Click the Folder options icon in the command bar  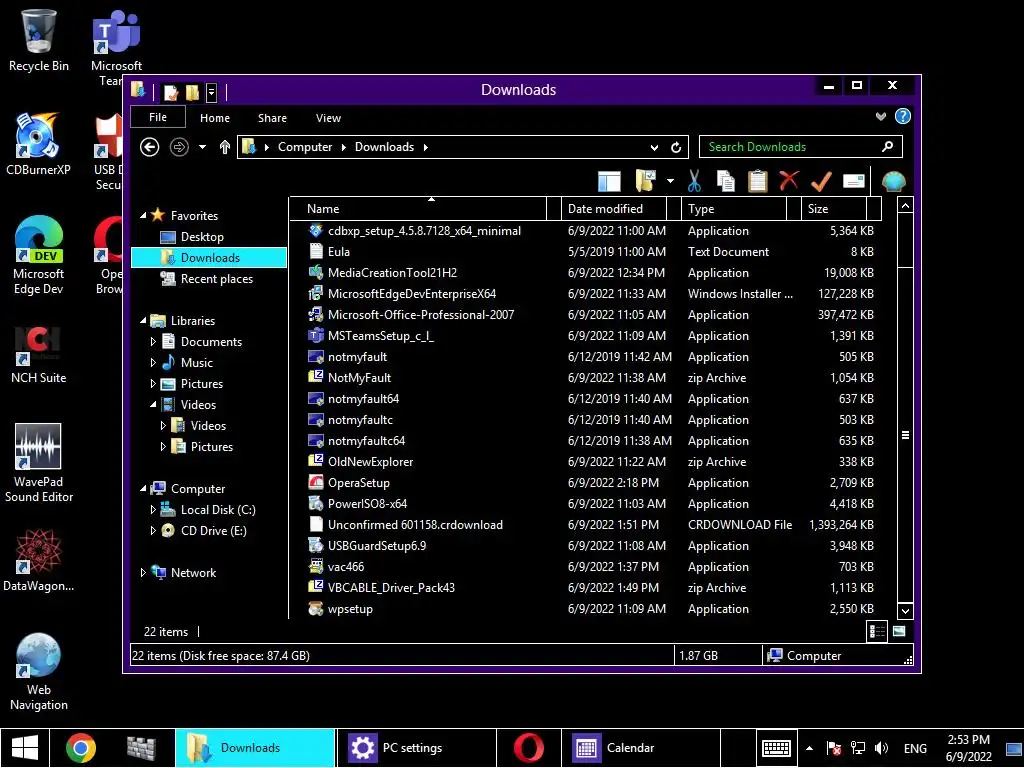(645, 180)
